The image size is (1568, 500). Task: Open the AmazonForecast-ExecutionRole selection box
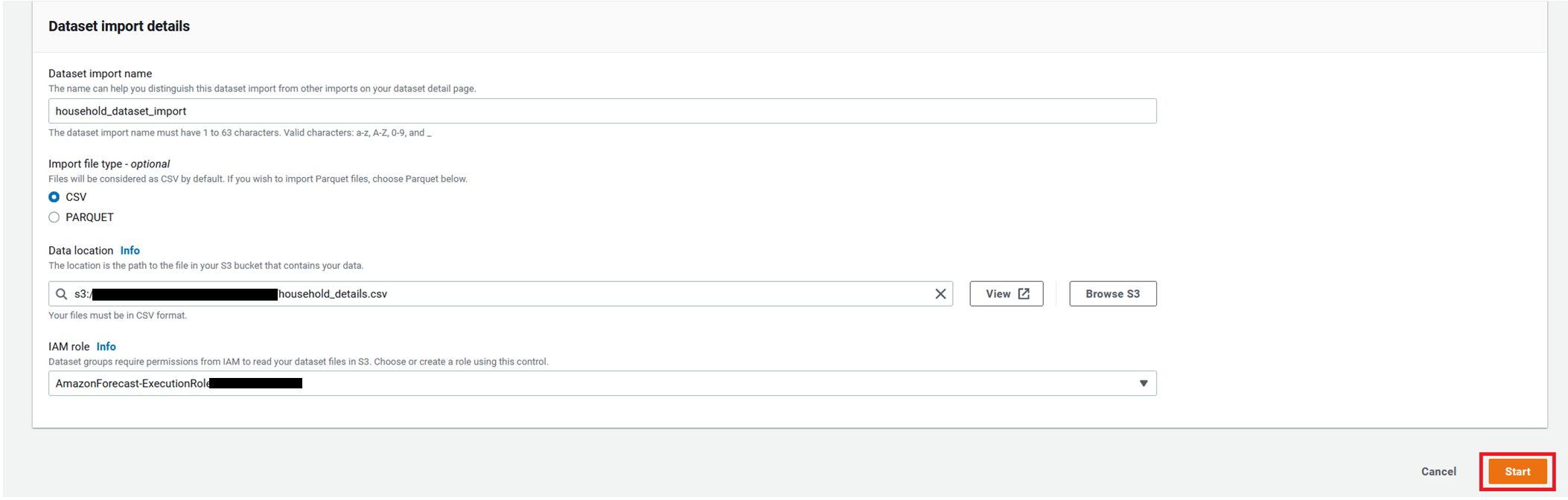(602, 383)
